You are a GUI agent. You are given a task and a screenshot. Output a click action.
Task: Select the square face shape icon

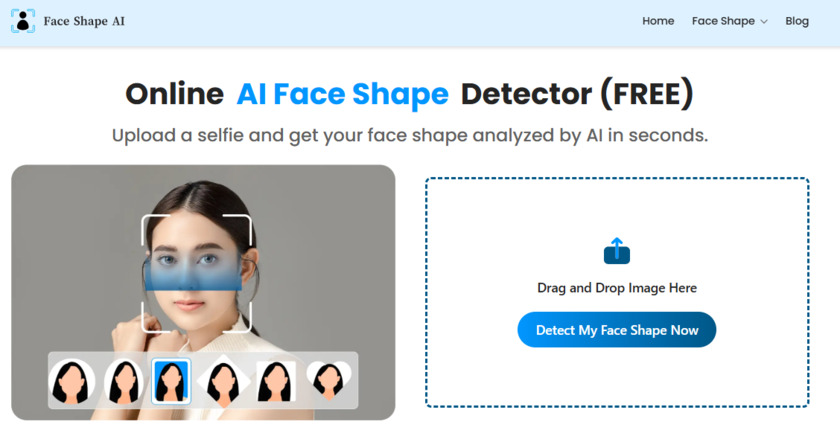tap(275, 381)
